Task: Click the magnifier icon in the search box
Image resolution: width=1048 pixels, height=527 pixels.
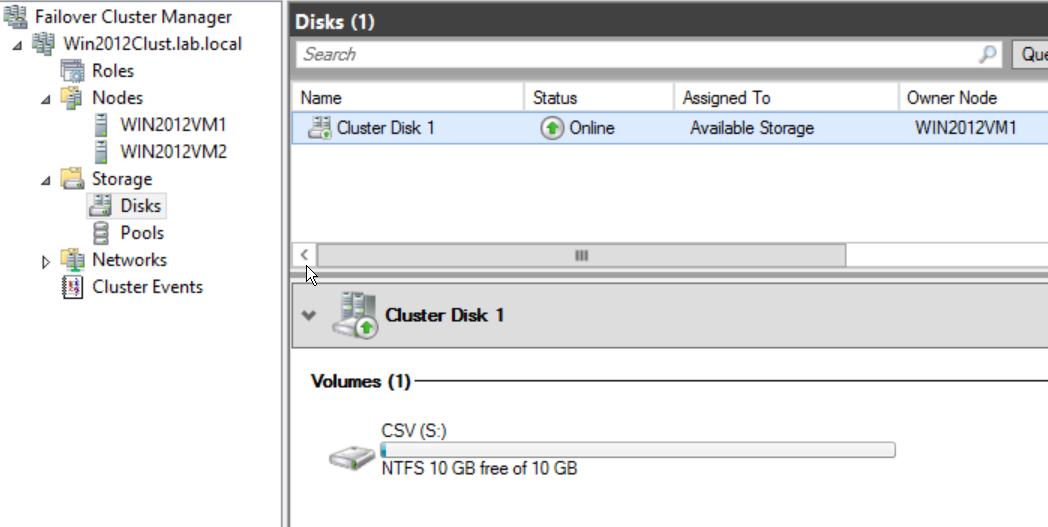Action: [987, 54]
